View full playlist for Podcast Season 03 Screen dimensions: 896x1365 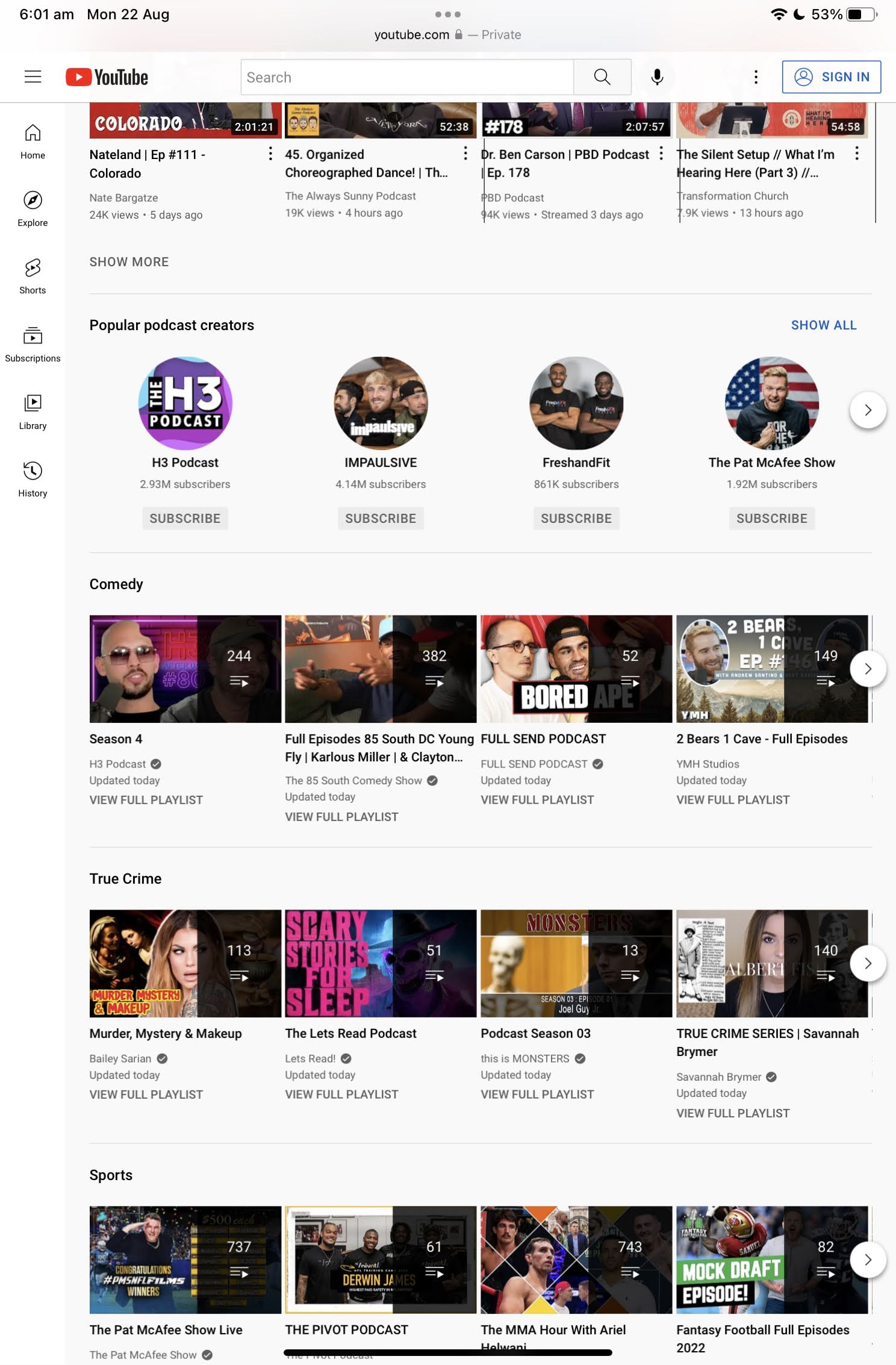537,1095
